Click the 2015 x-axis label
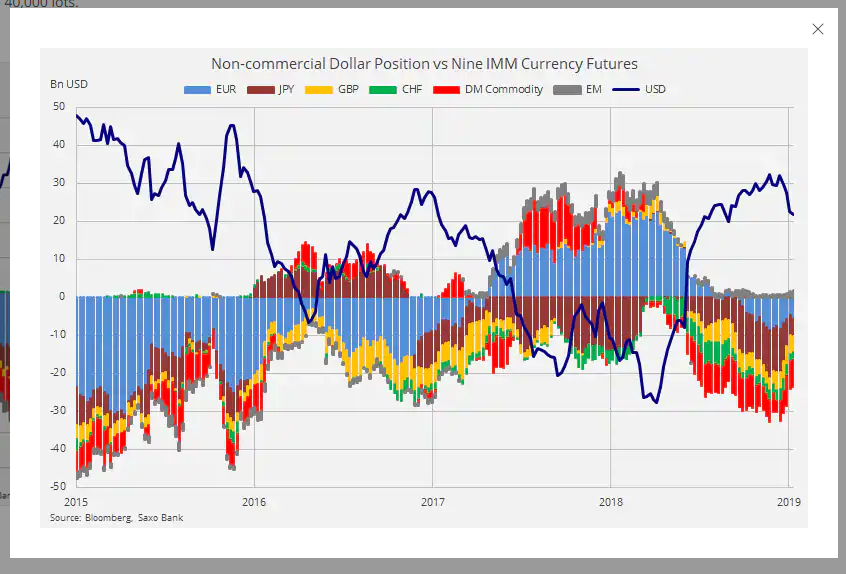846x574 pixels. point(76,502)
